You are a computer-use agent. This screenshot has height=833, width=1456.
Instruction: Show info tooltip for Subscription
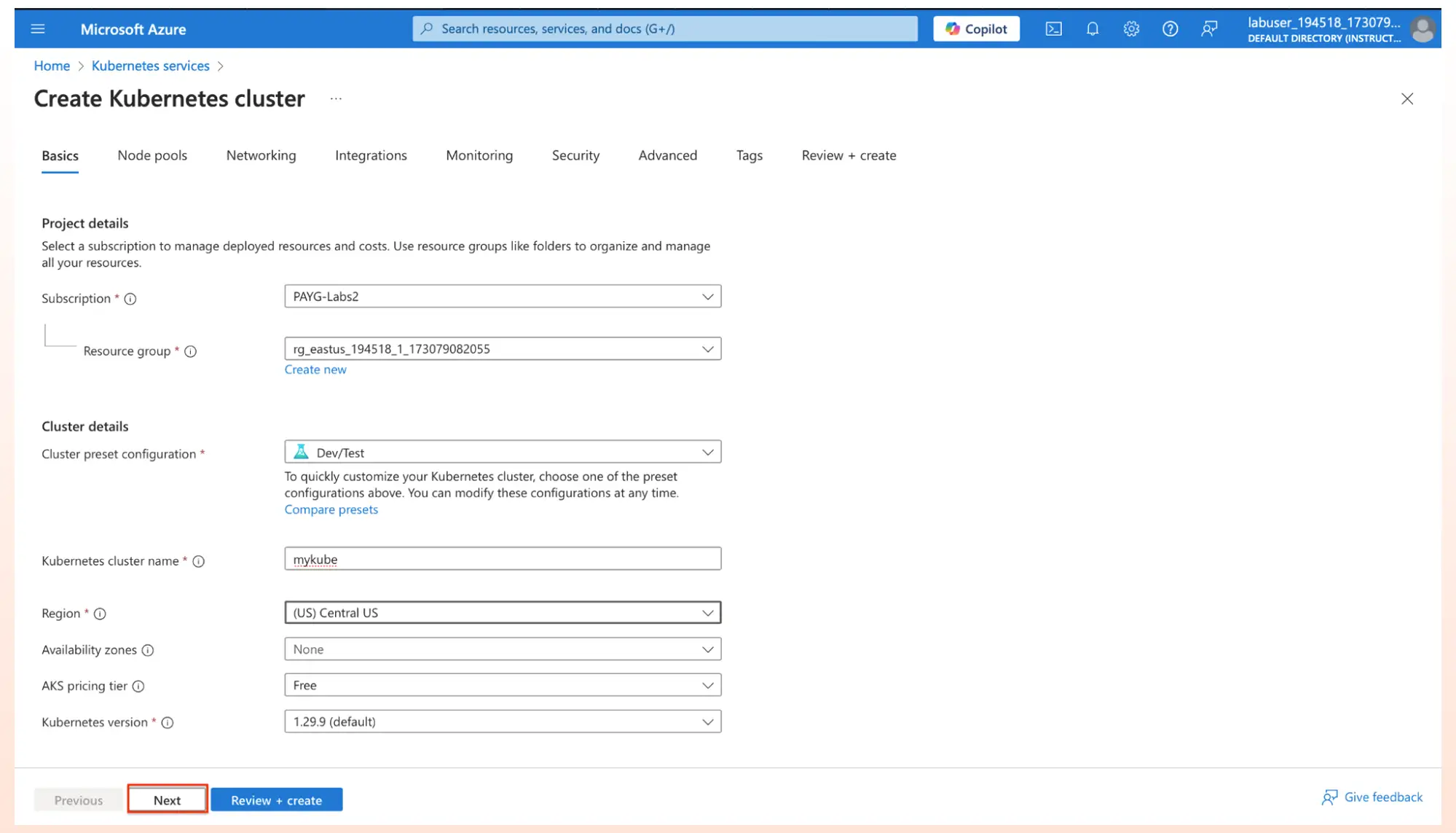[130, 299]
